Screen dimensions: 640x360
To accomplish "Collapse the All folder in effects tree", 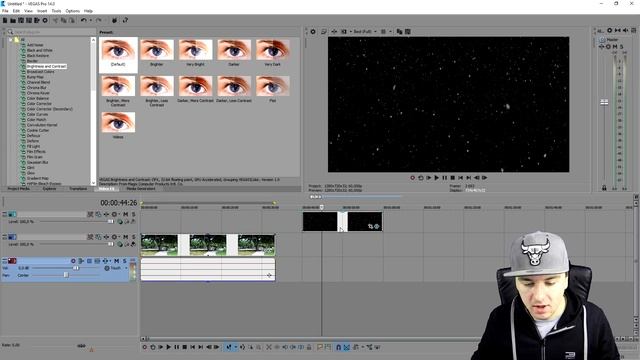I will point(11,40).
